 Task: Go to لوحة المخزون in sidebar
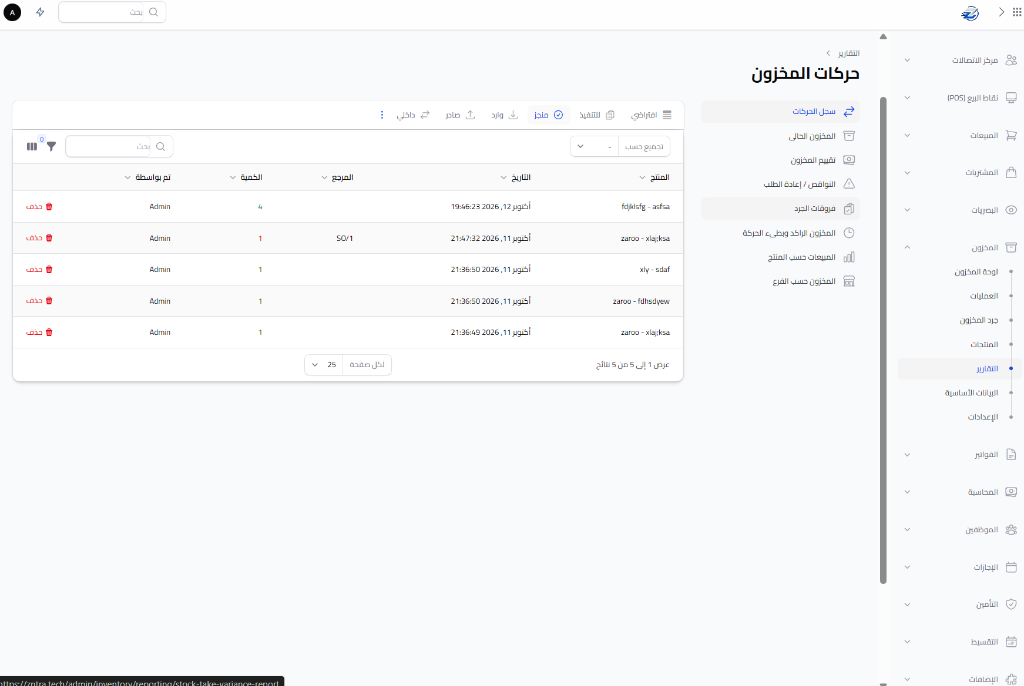(x=976, y=272)
